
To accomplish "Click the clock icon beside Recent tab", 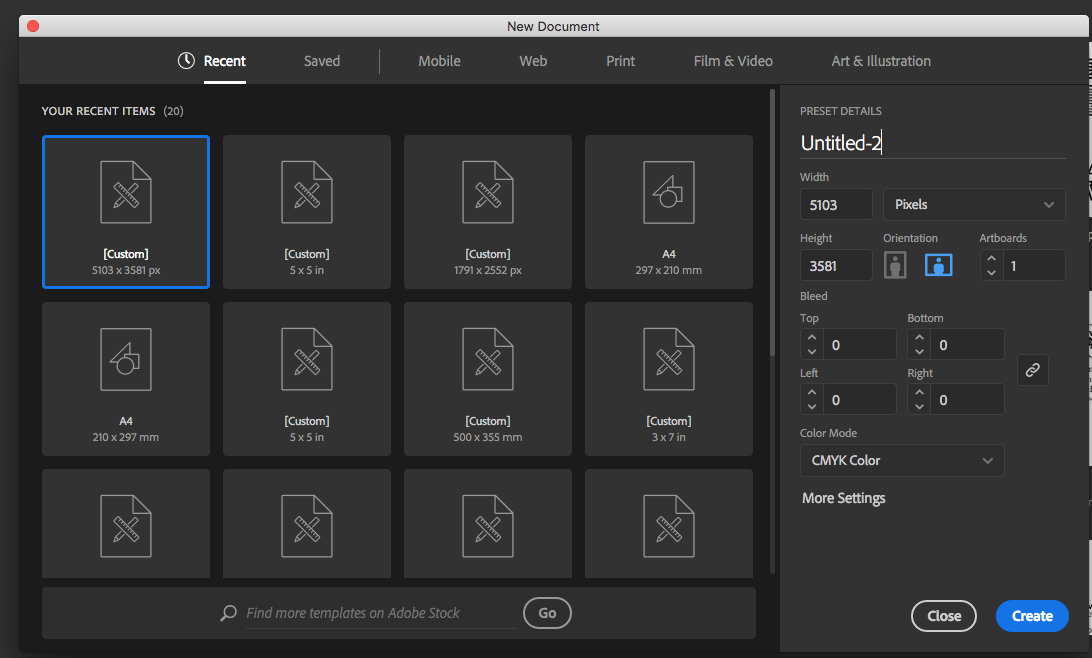I will (x=186, y=60).
